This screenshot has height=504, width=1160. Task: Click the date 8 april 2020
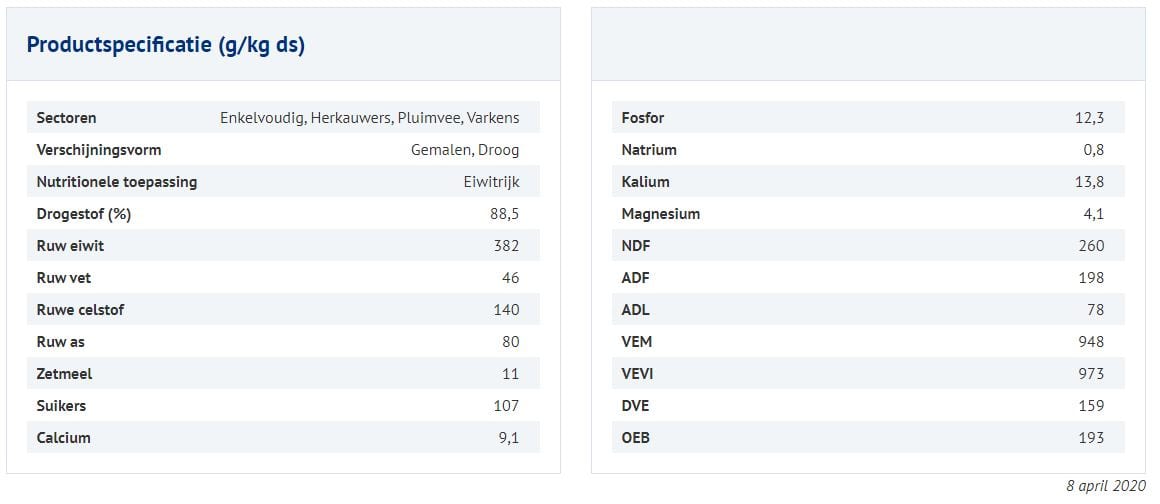point(1106,486)
